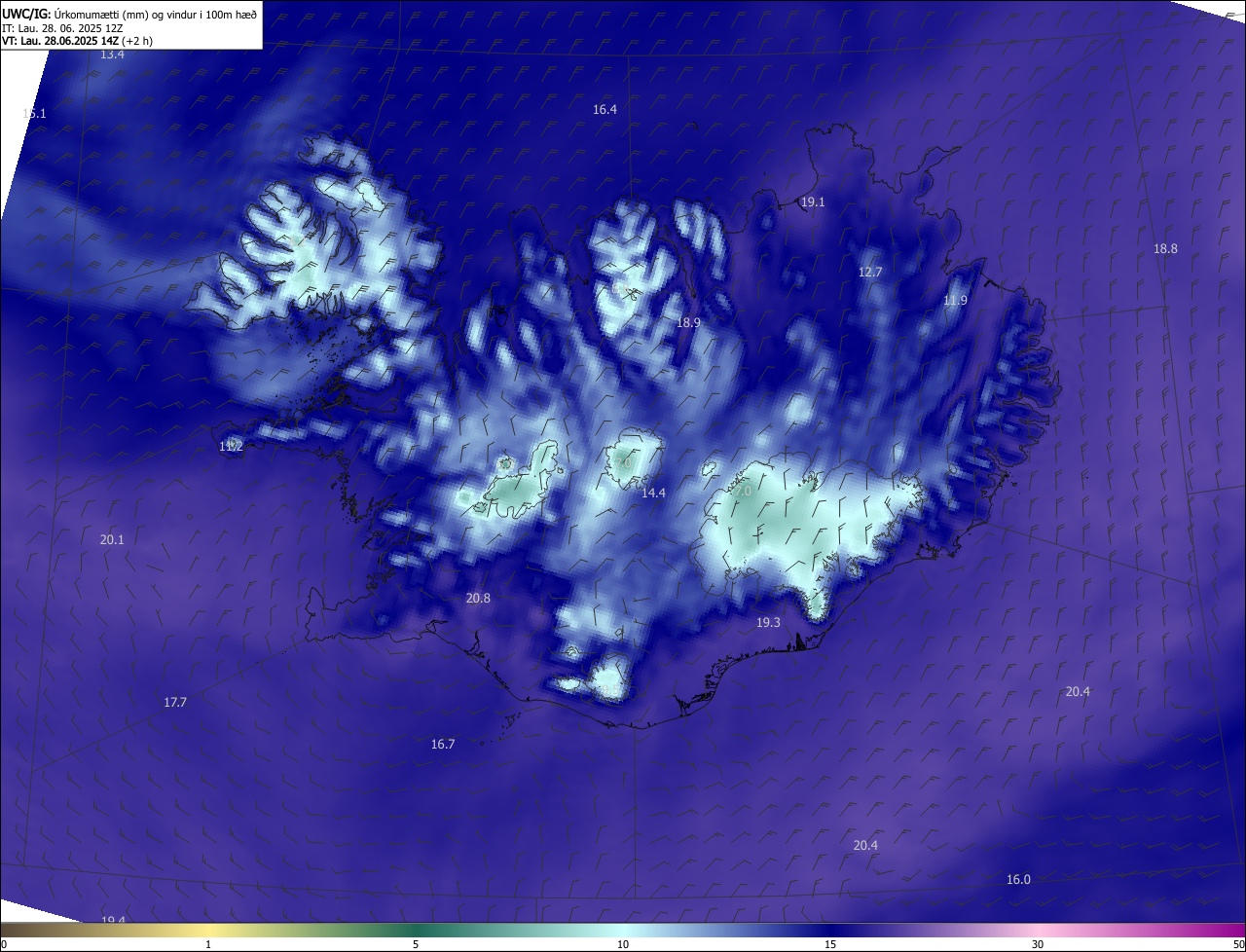Screen dimensions: 1246x952
Task: Click the 50 tick on the color scale
Action: pyautogui.click(x=1239, y=944)
